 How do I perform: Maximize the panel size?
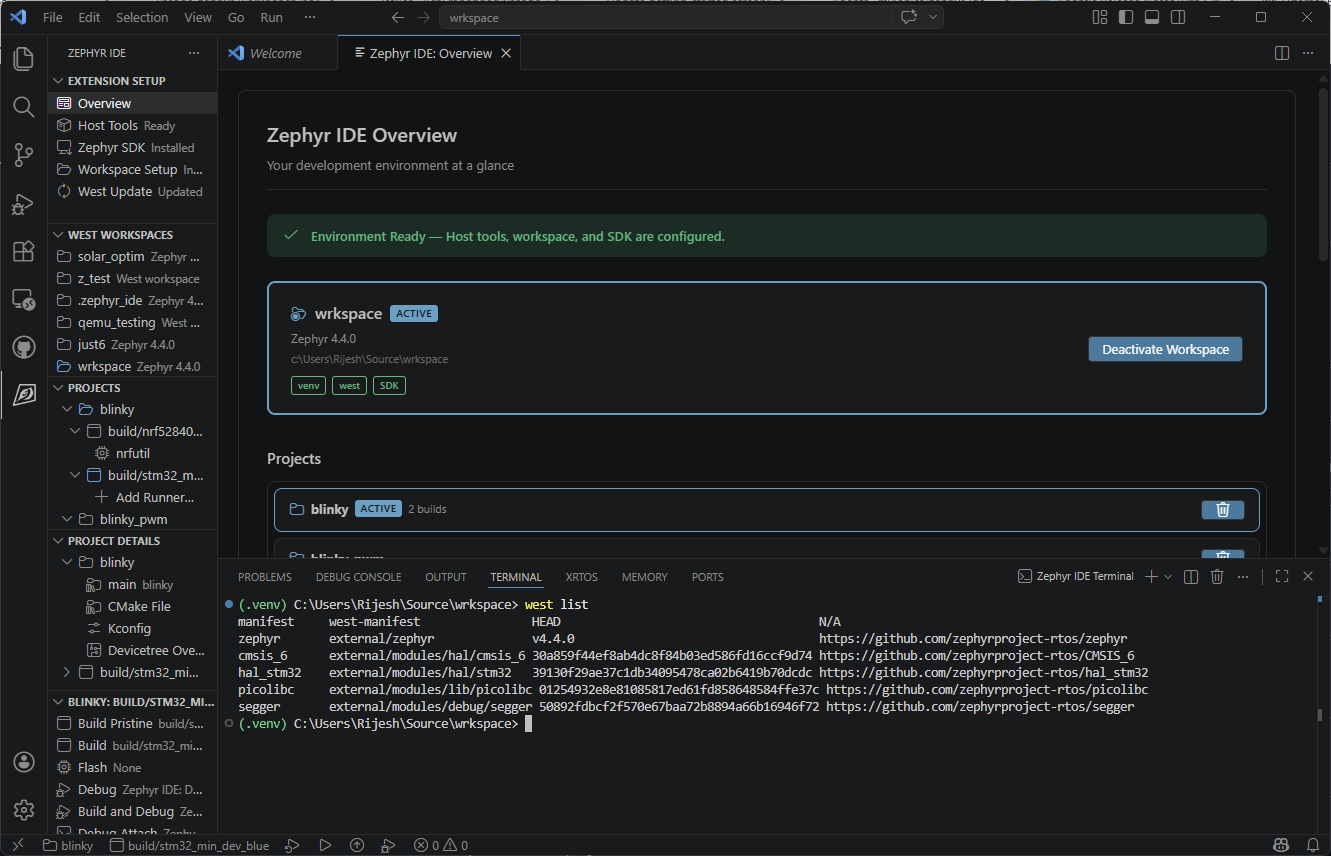[1282, 577]
